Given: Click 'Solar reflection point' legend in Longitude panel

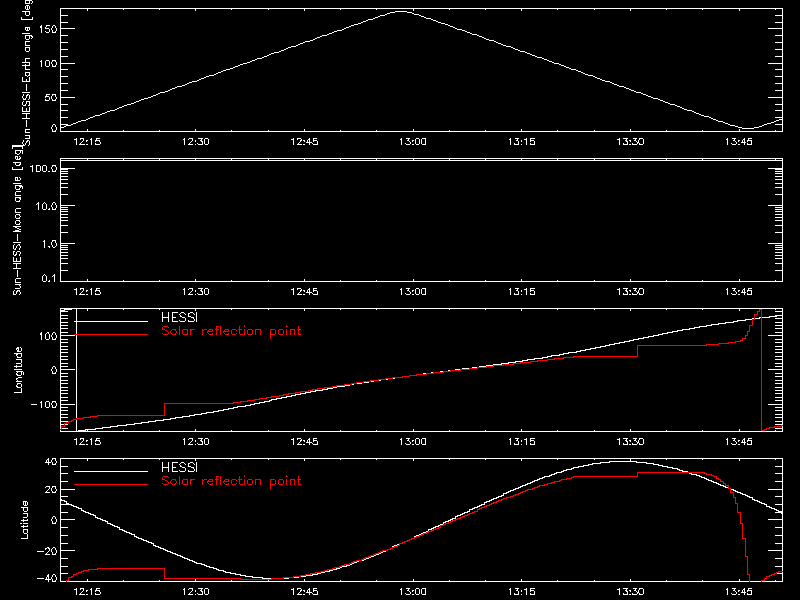Looking at the screenshot, I should pos(231,331).
